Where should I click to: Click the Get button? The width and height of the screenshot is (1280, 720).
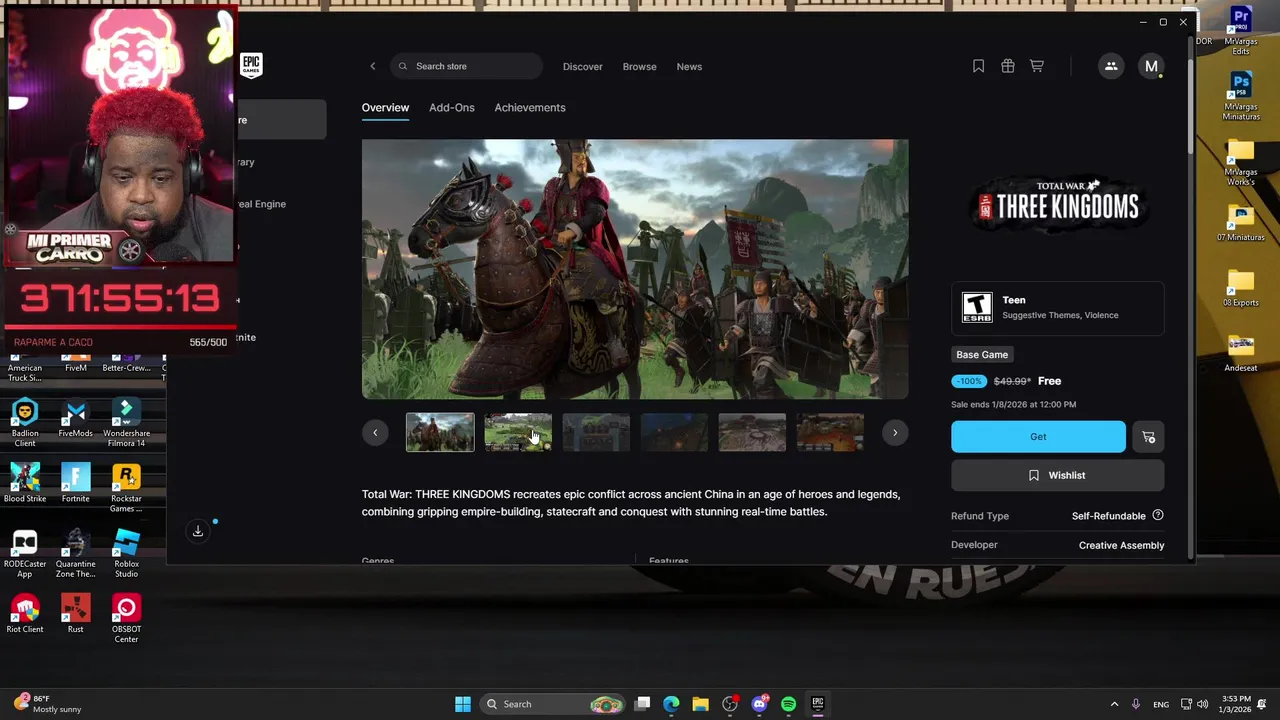[x=1038, y=437]
